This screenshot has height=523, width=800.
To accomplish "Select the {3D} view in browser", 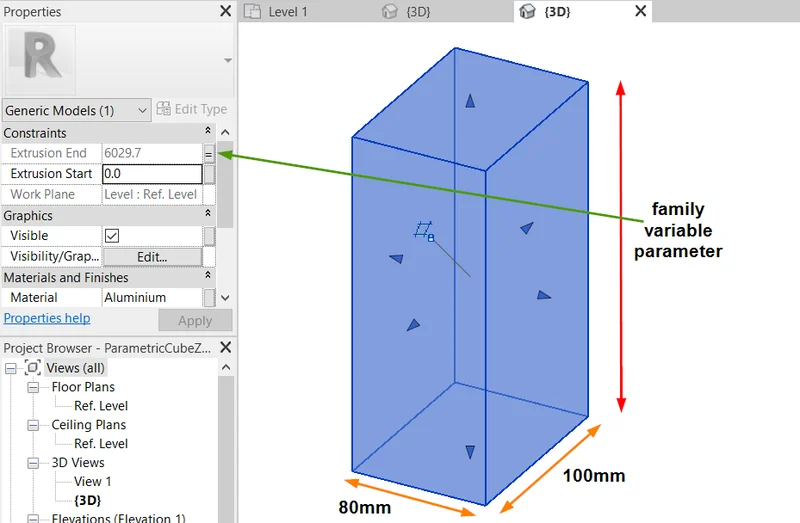I will coord(88,500).
